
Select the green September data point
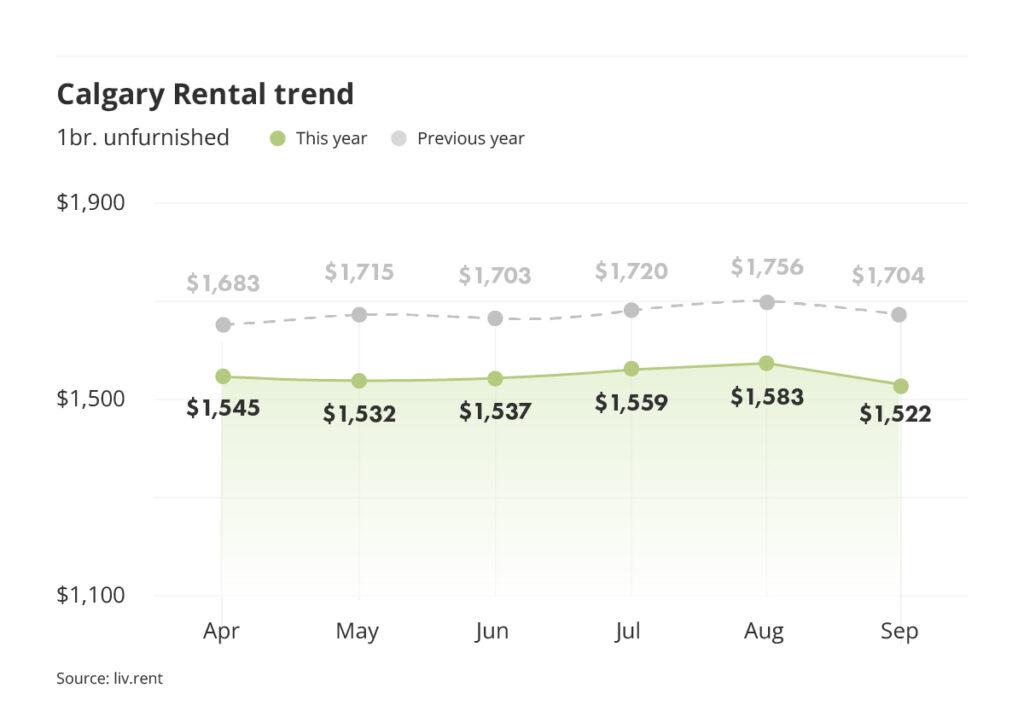tap(901, 386)
